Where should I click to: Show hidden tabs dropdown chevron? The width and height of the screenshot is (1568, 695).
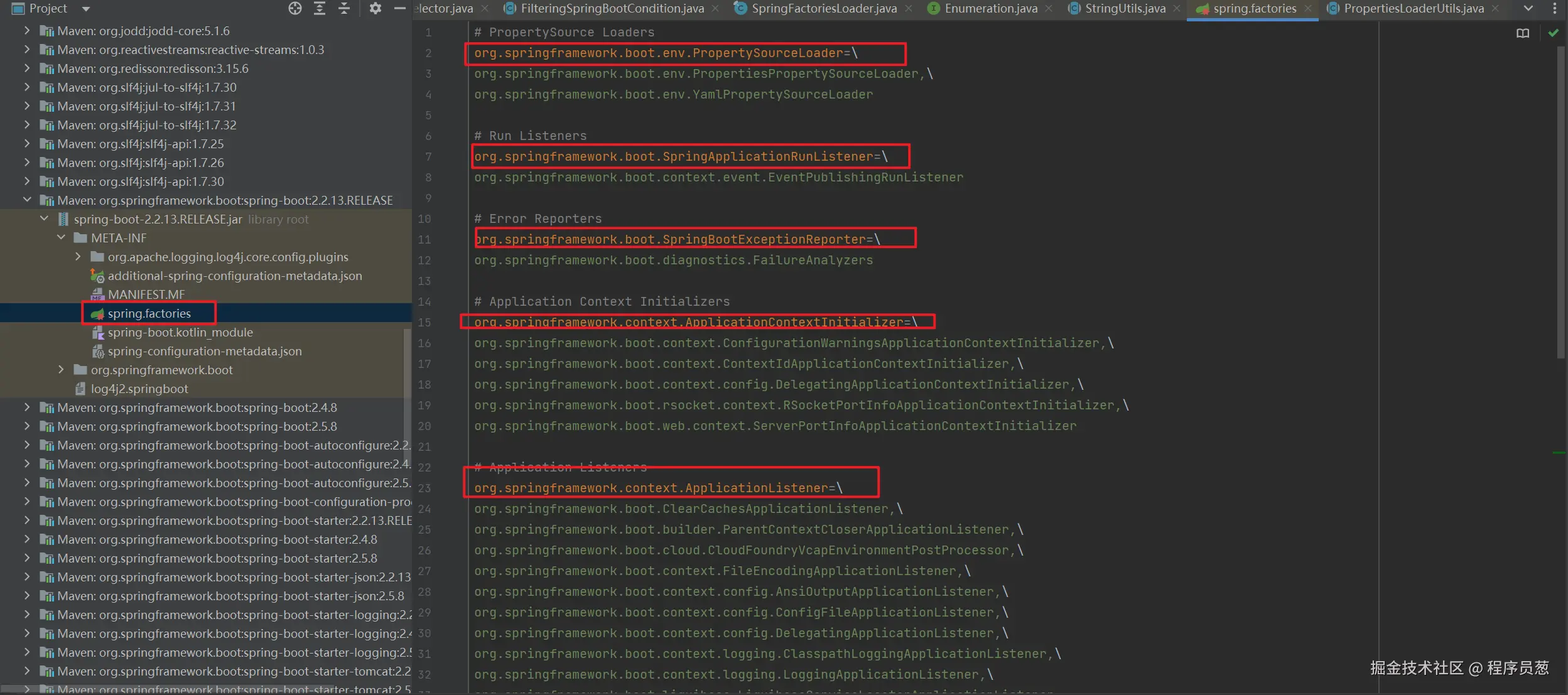point(1528,8)
